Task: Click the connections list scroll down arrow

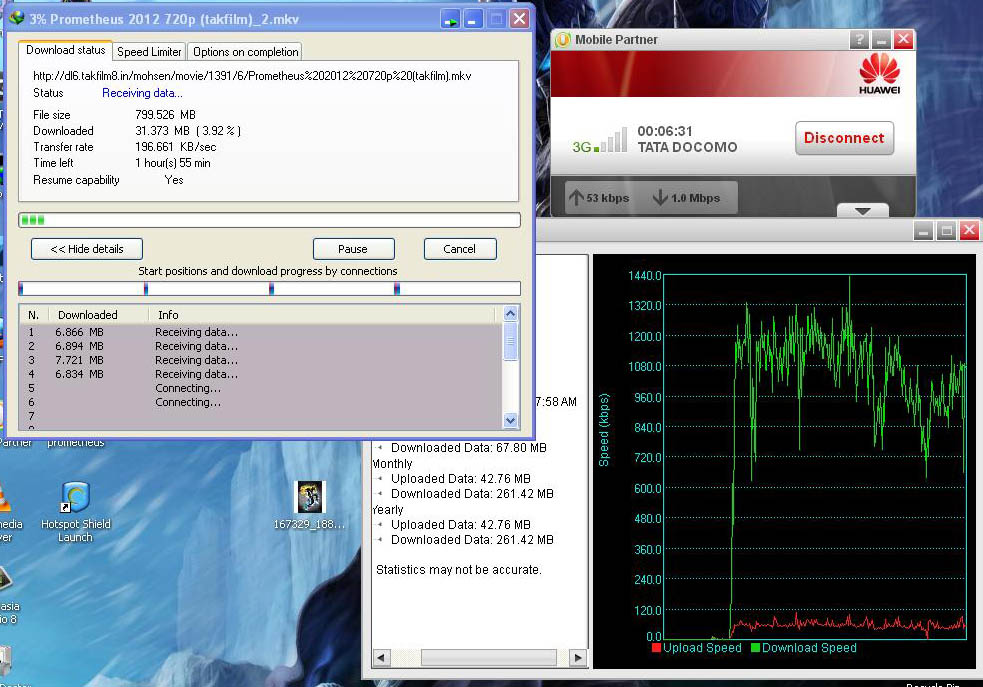Action: click(x=510, y=420)
